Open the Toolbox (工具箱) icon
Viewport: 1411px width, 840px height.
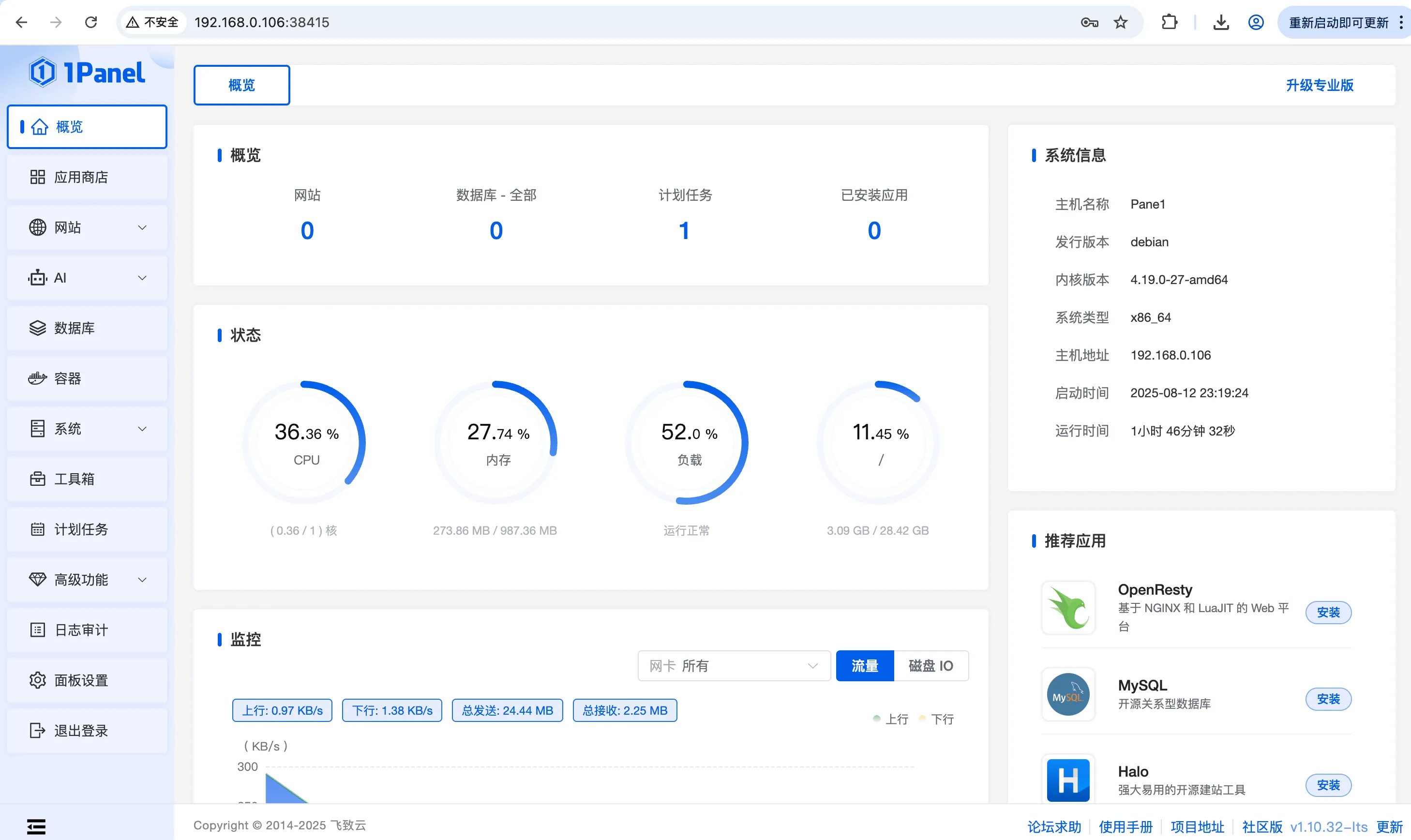pos(37,479)
